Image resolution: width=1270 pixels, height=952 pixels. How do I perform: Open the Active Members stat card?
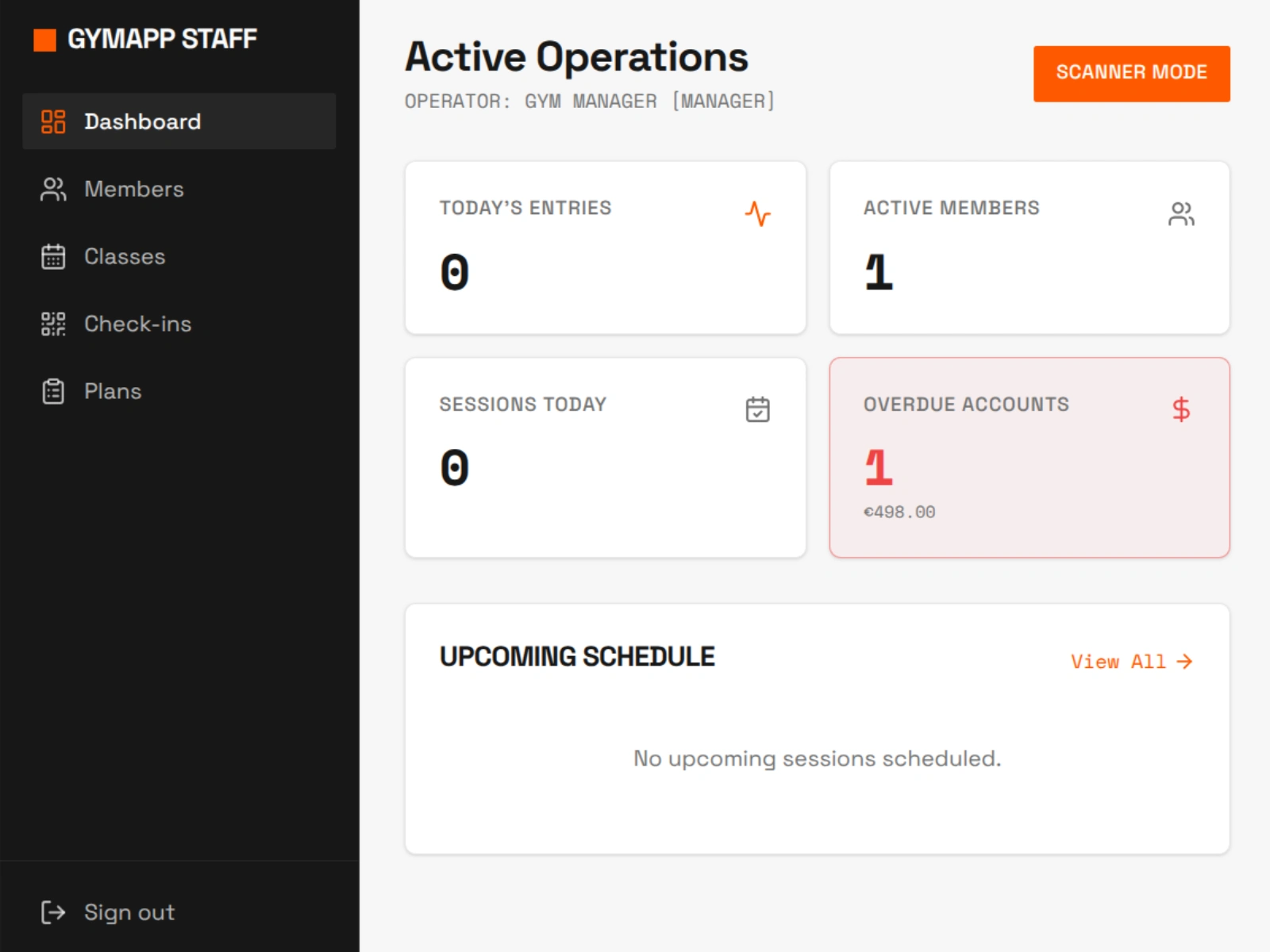[x=1029, y=248]
